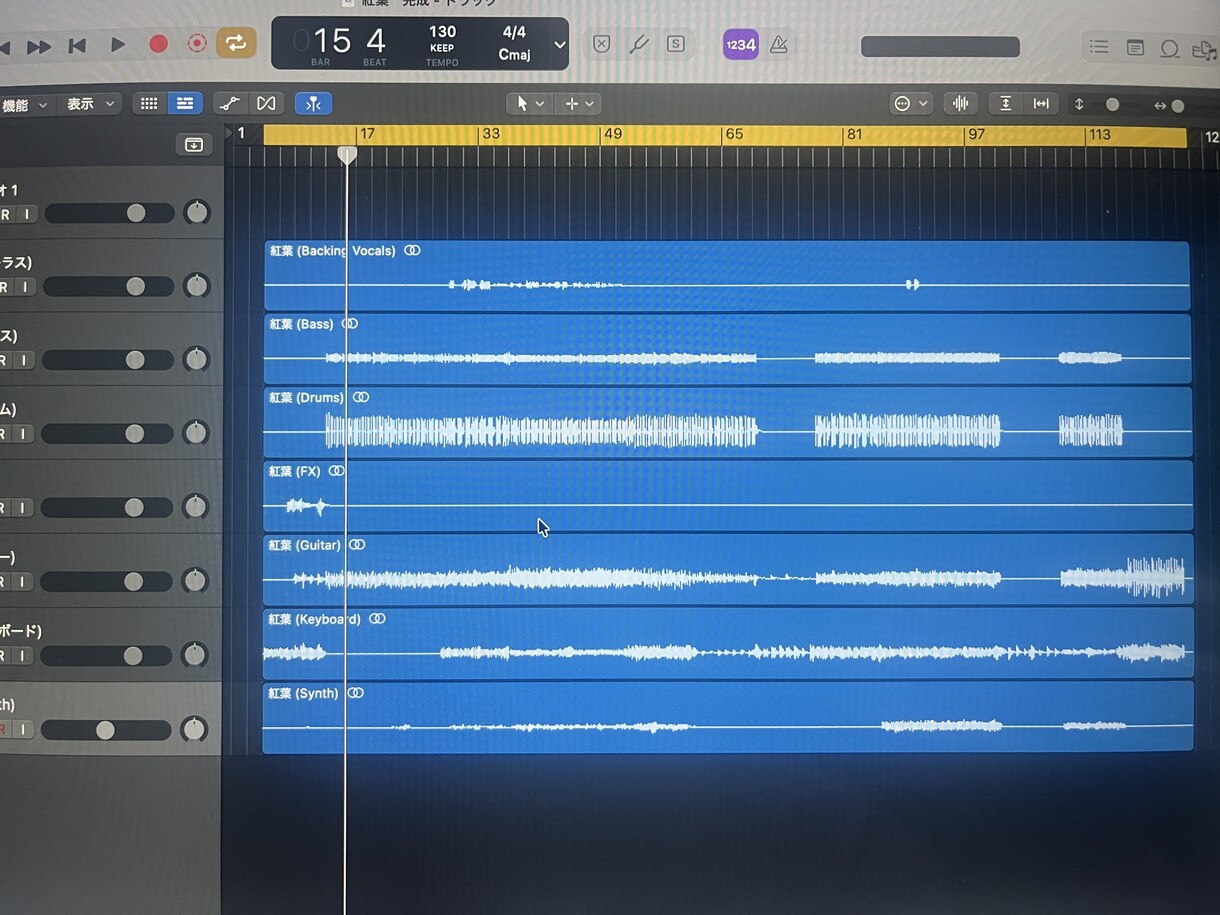Viewport: 1220px width, 915px height.
Task: Toggle the global solo S button
Action: [676, 44]
